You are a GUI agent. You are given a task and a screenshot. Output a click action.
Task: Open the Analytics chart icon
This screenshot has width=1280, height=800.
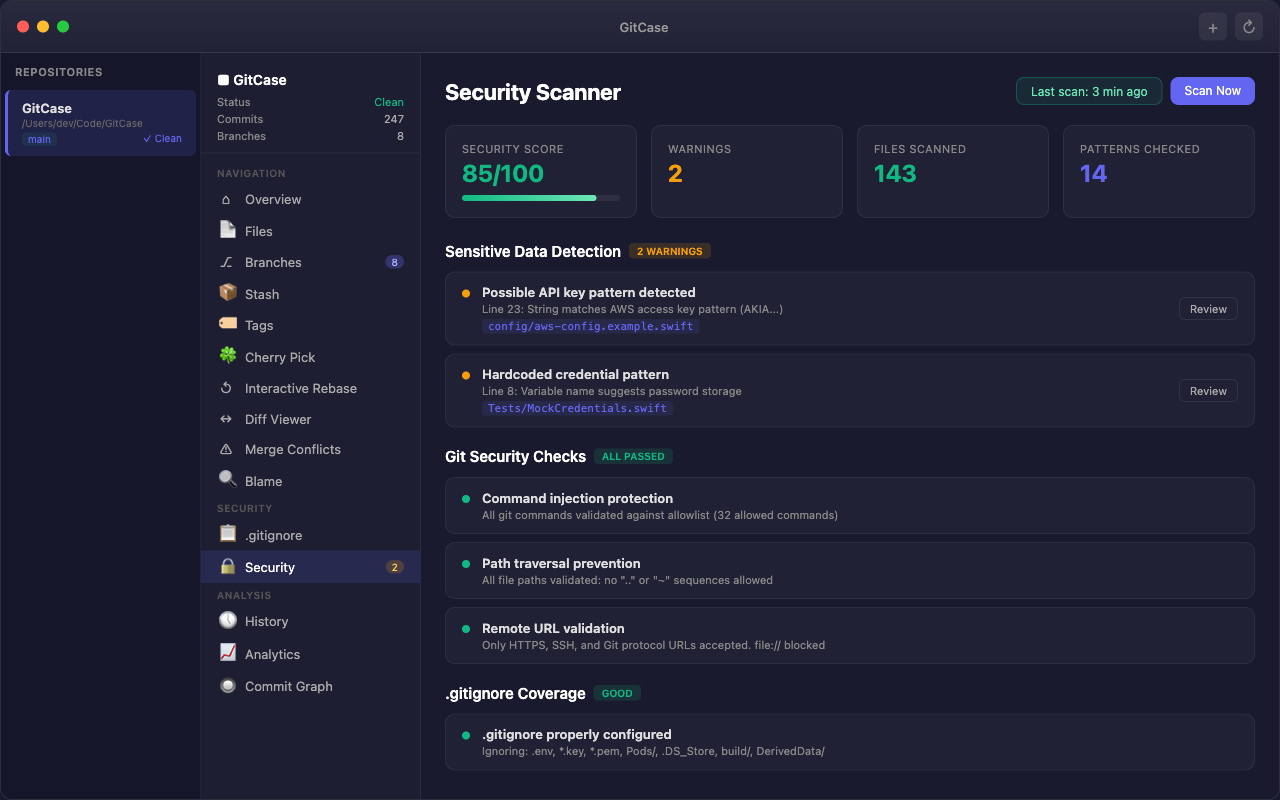(x=228, y=653)
